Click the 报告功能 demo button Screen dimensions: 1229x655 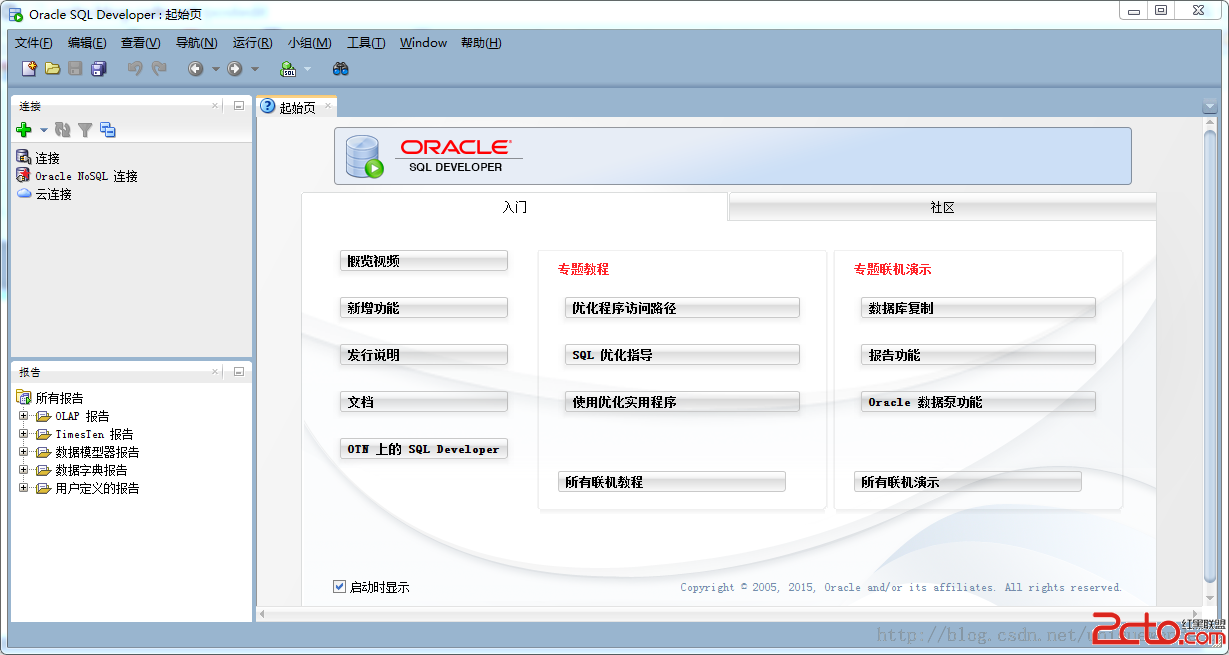pos(978,355)
